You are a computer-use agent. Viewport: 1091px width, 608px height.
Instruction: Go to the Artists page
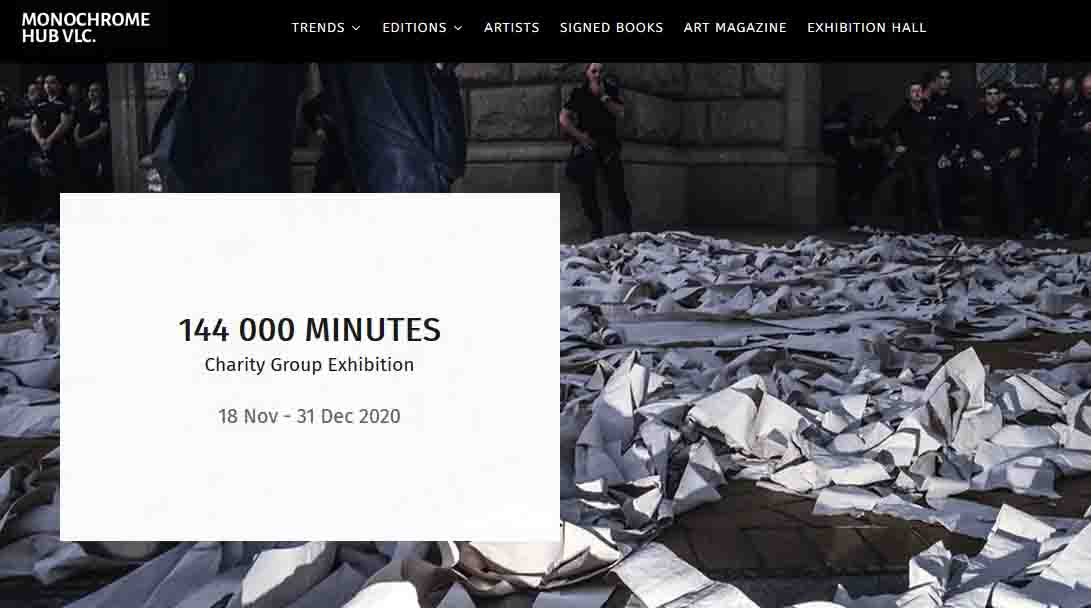coord(511,28)
